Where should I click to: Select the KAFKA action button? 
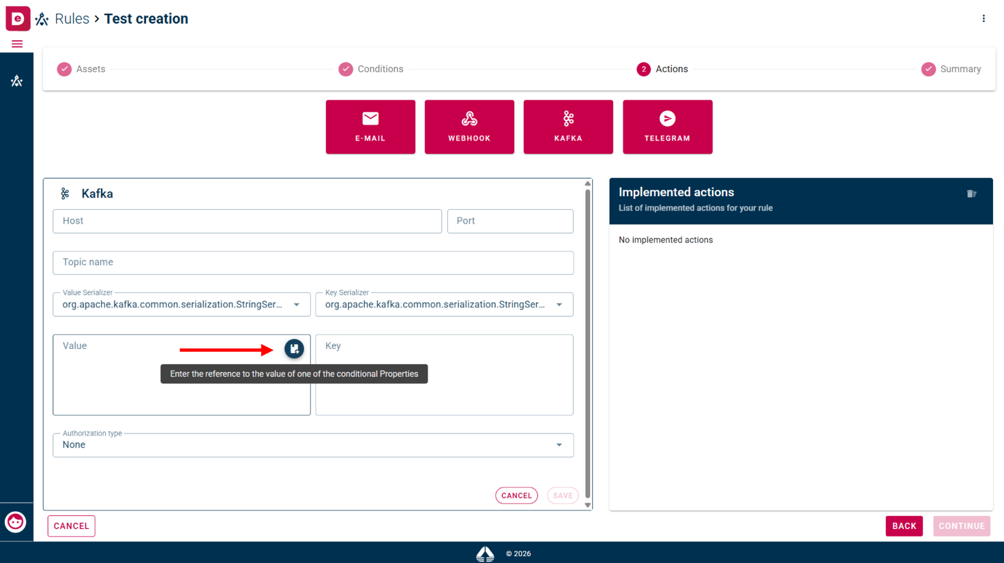568,127
